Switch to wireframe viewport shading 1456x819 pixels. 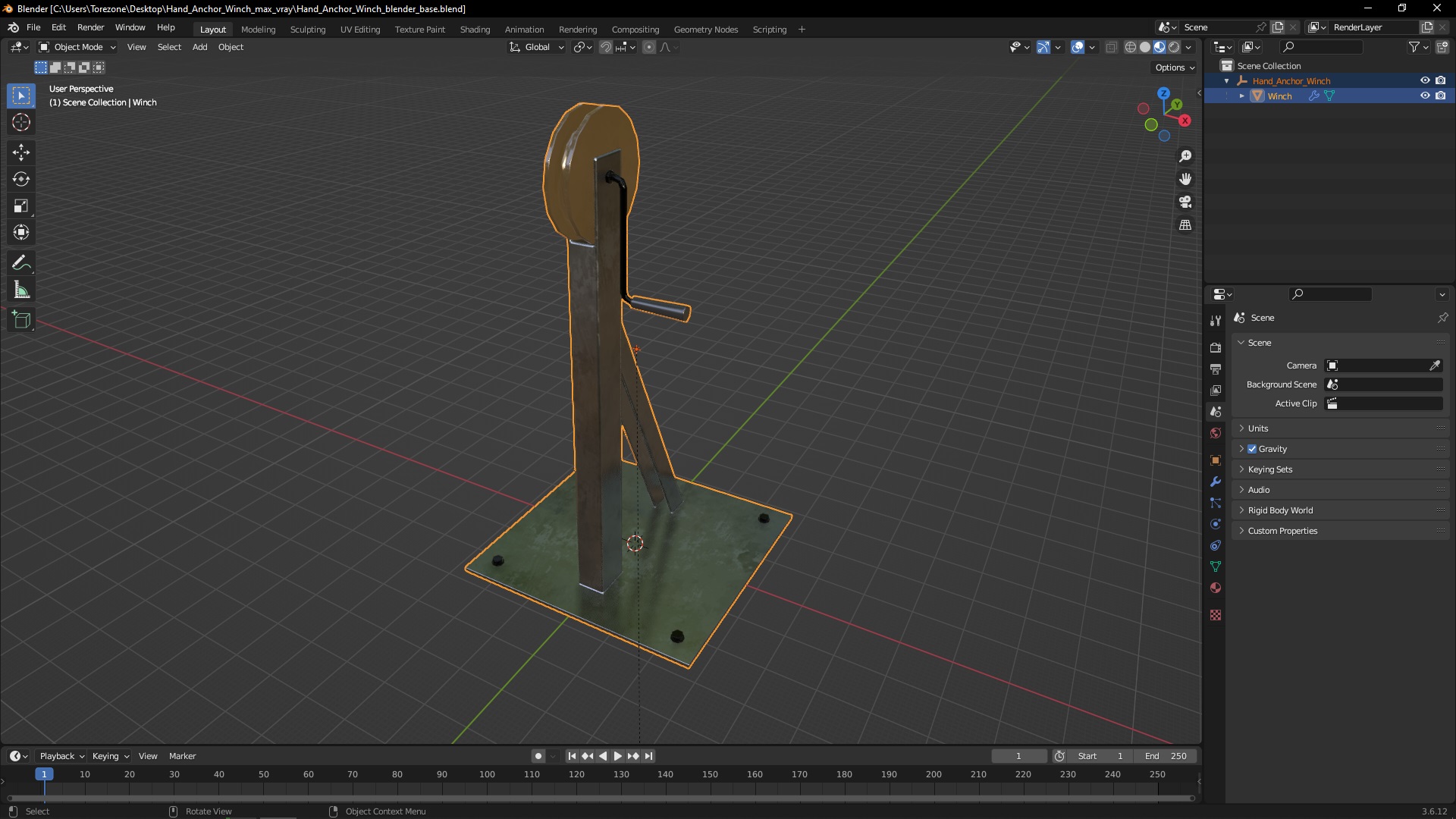1131,47
